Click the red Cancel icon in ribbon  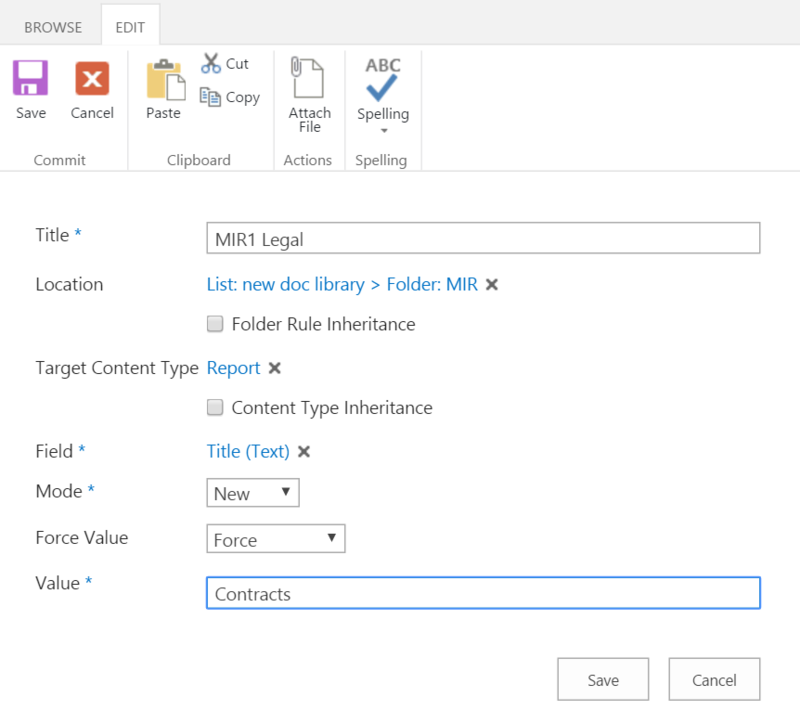pos(92,79)
